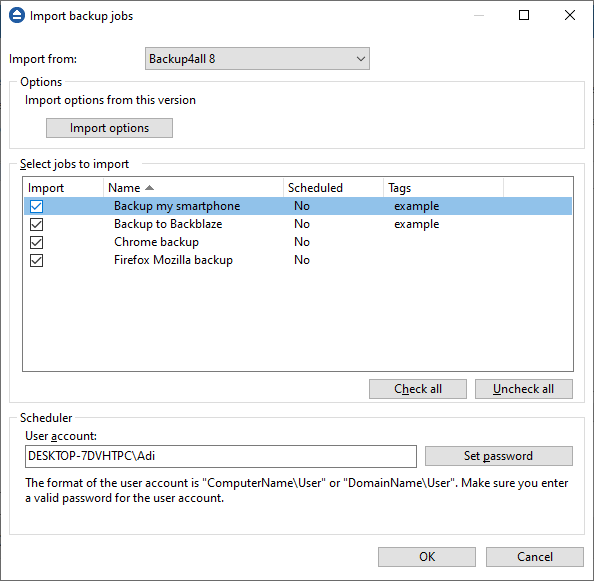The width and height of the screenshot is (594, 581).
Task: Uncheck the Backup my smartphone checkbox
Action: click(x=36, y=206)
